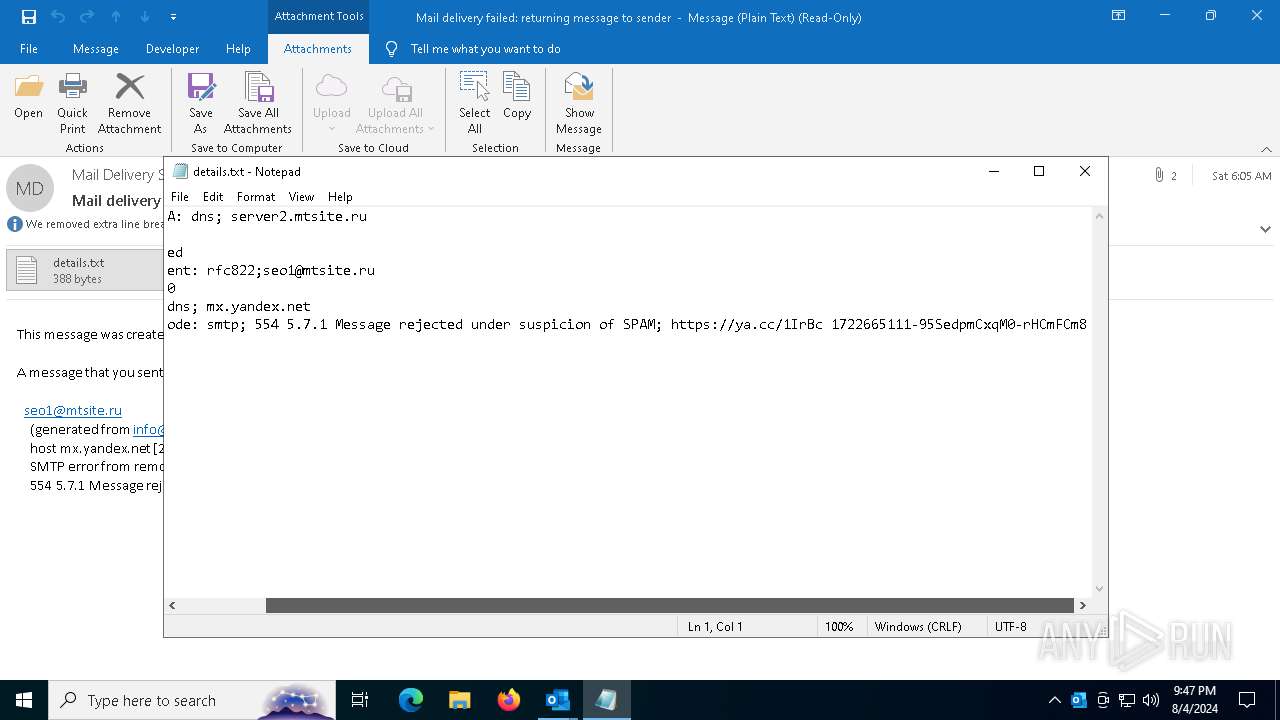Click the 100% zoom status in Notepad
Screen dimensions: 1280x720
[839, 627]
